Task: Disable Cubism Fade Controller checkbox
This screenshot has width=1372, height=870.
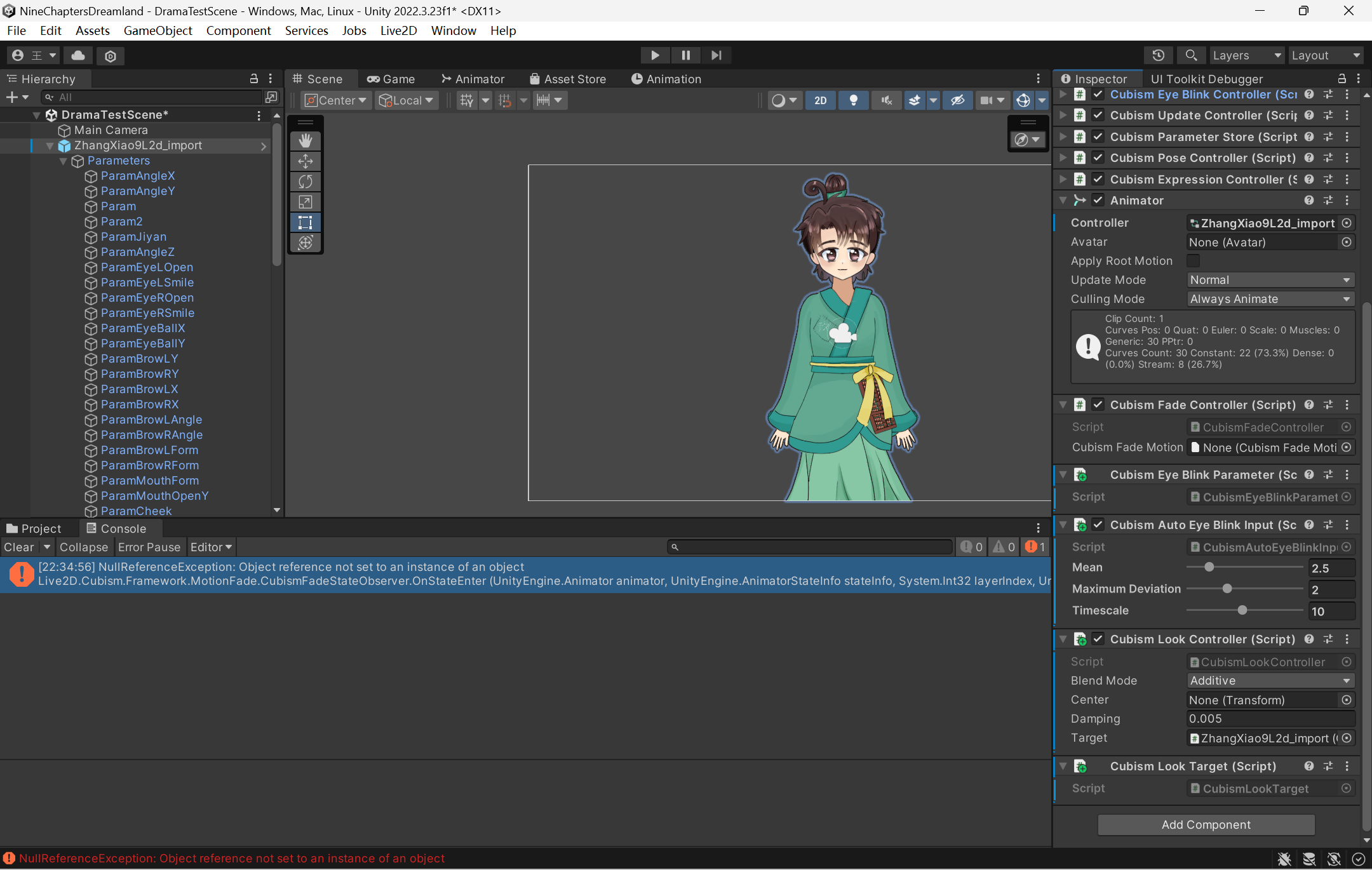Action: pyautogui.click(x=1098, y=405)
